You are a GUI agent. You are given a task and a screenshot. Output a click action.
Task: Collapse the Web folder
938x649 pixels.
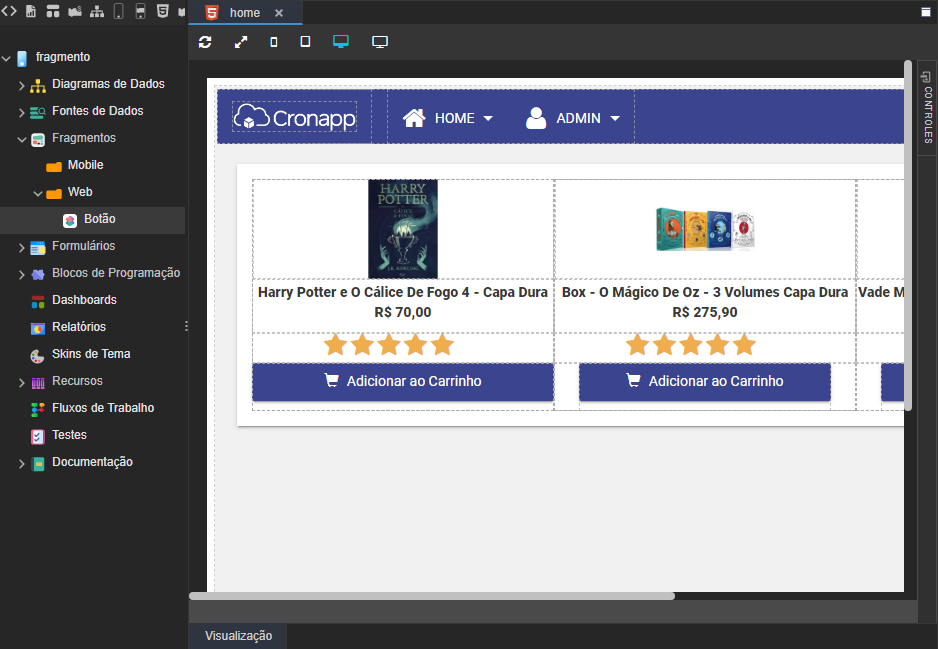click(38, 194)
